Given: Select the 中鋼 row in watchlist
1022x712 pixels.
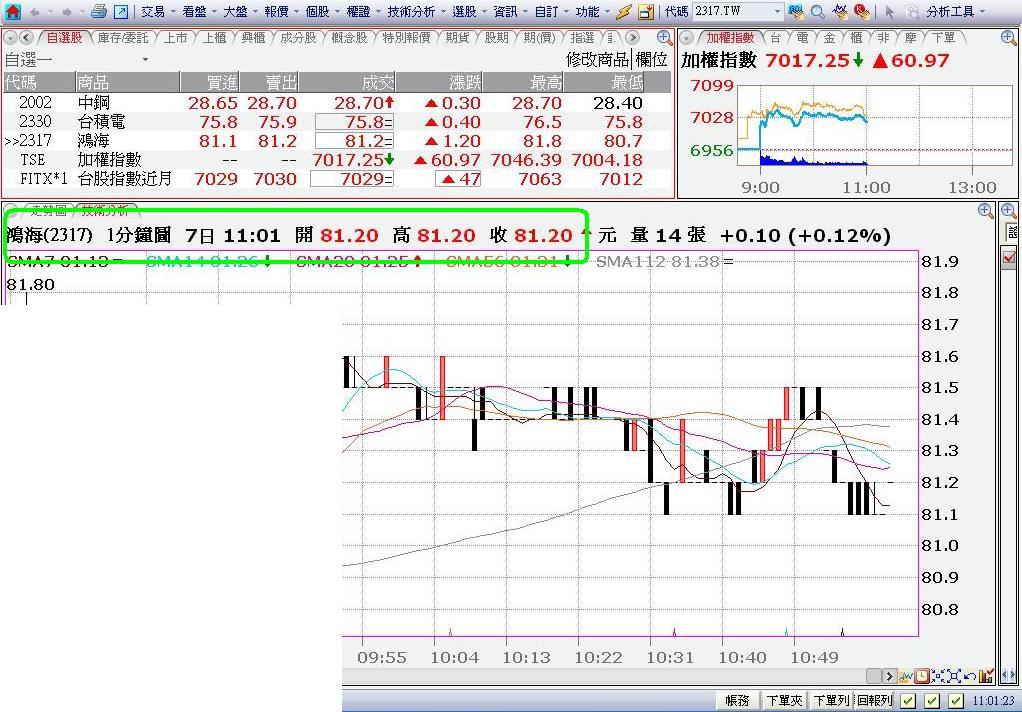Looking at the screenshot, I should click(336, 102).
